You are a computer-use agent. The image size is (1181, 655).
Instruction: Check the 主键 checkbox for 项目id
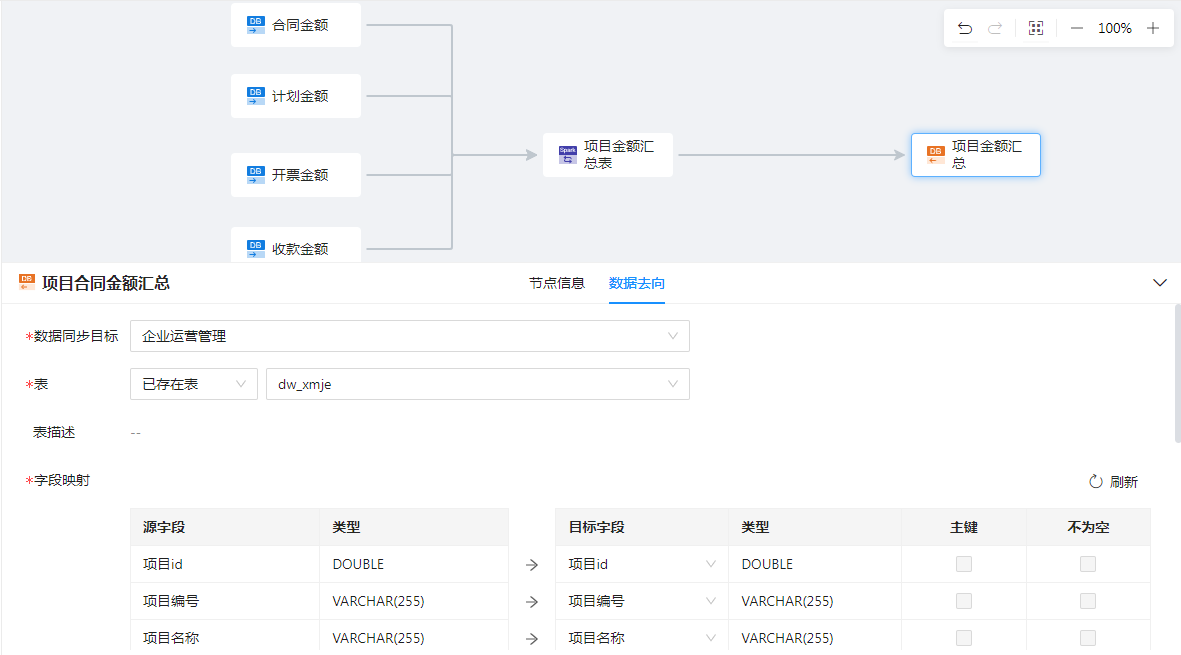point(963,564)
